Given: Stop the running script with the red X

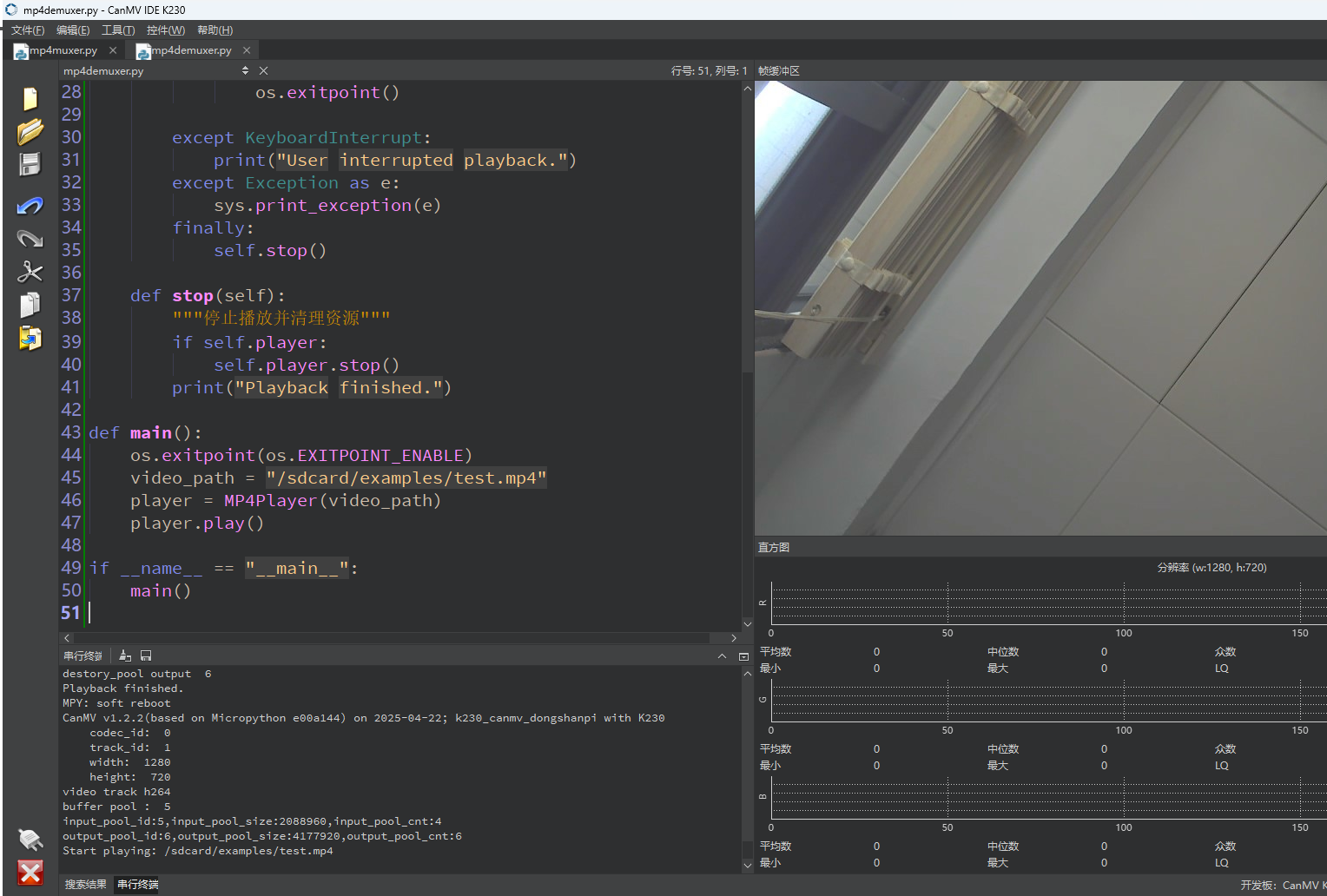Looking at the screenshot, I should tap(30, 873).
